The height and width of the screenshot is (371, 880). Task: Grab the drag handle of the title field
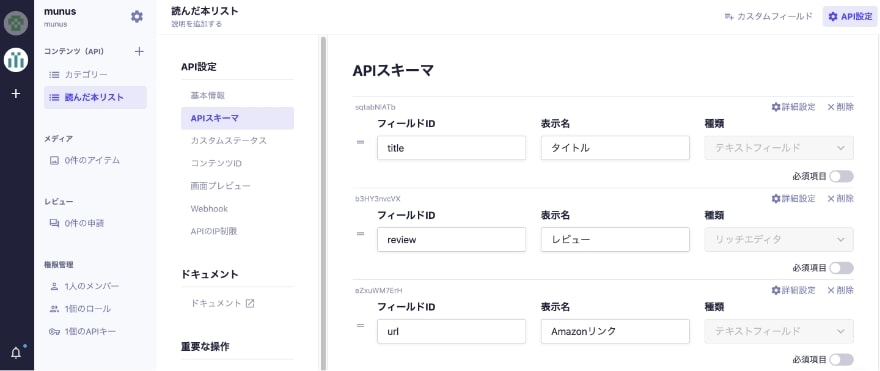click(x=360, y=142)
